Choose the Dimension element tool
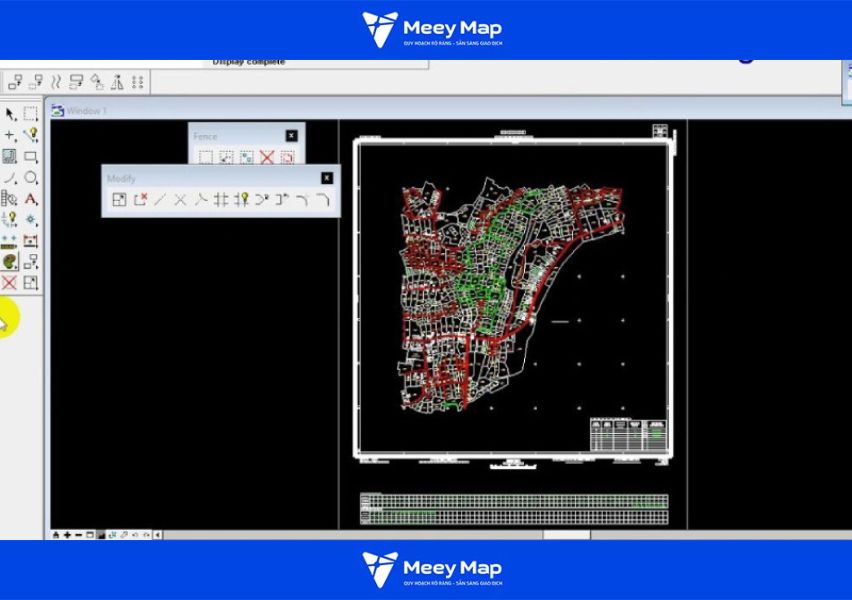Image resolution: width=852 pixels, height=600 pixels. (x=31, y=241)
